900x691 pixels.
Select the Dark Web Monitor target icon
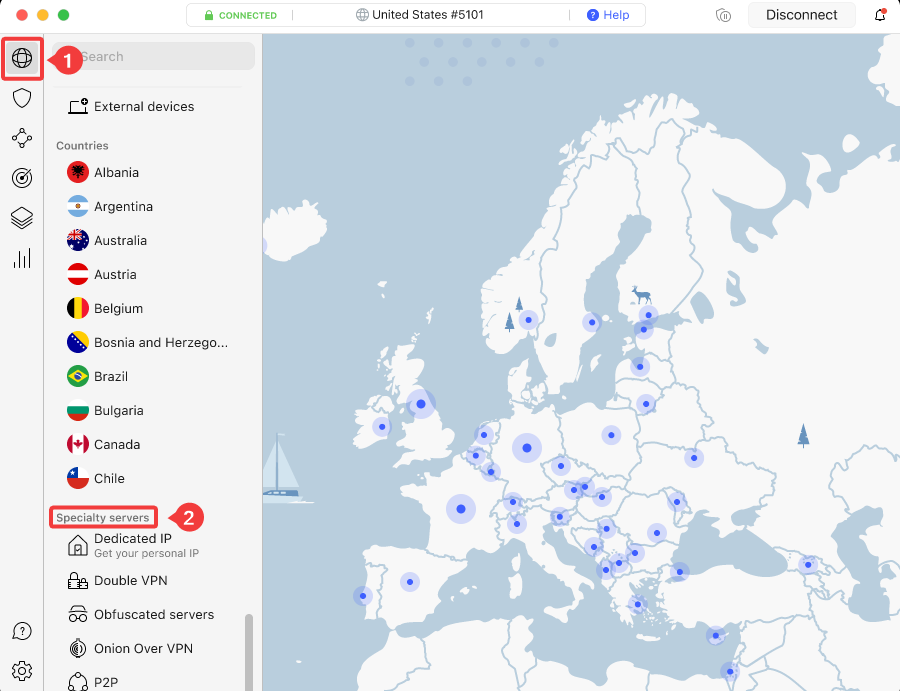[x=22, y=178]
